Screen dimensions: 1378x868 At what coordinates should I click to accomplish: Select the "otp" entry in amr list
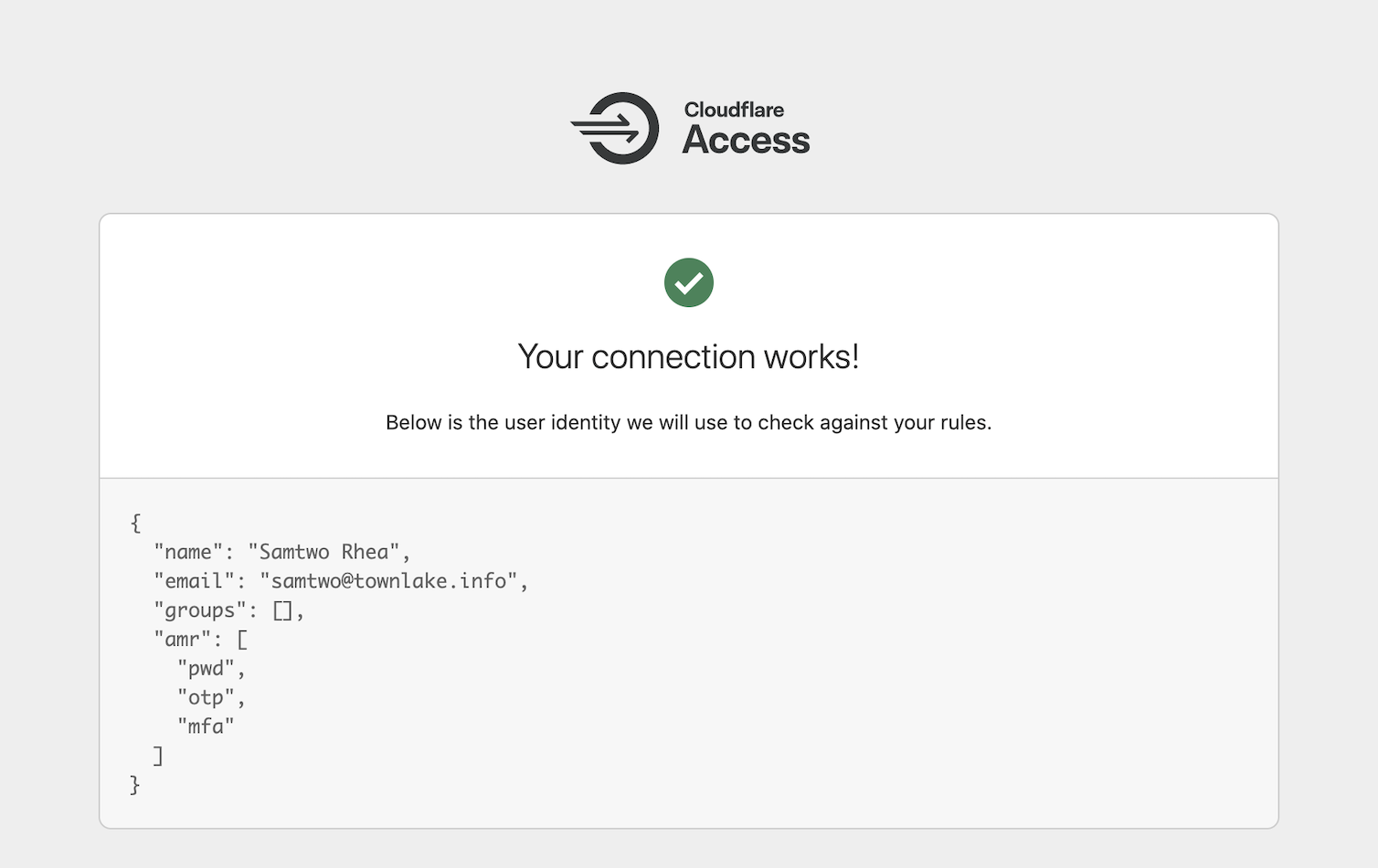[x=206, y=698]
